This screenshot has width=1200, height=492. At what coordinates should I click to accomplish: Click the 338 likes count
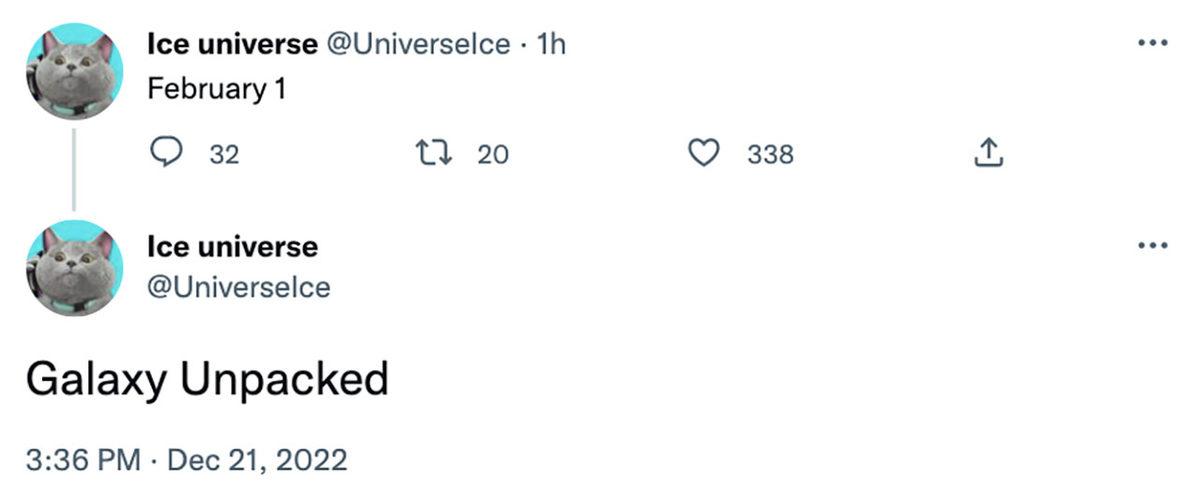(x=770, y=154)
